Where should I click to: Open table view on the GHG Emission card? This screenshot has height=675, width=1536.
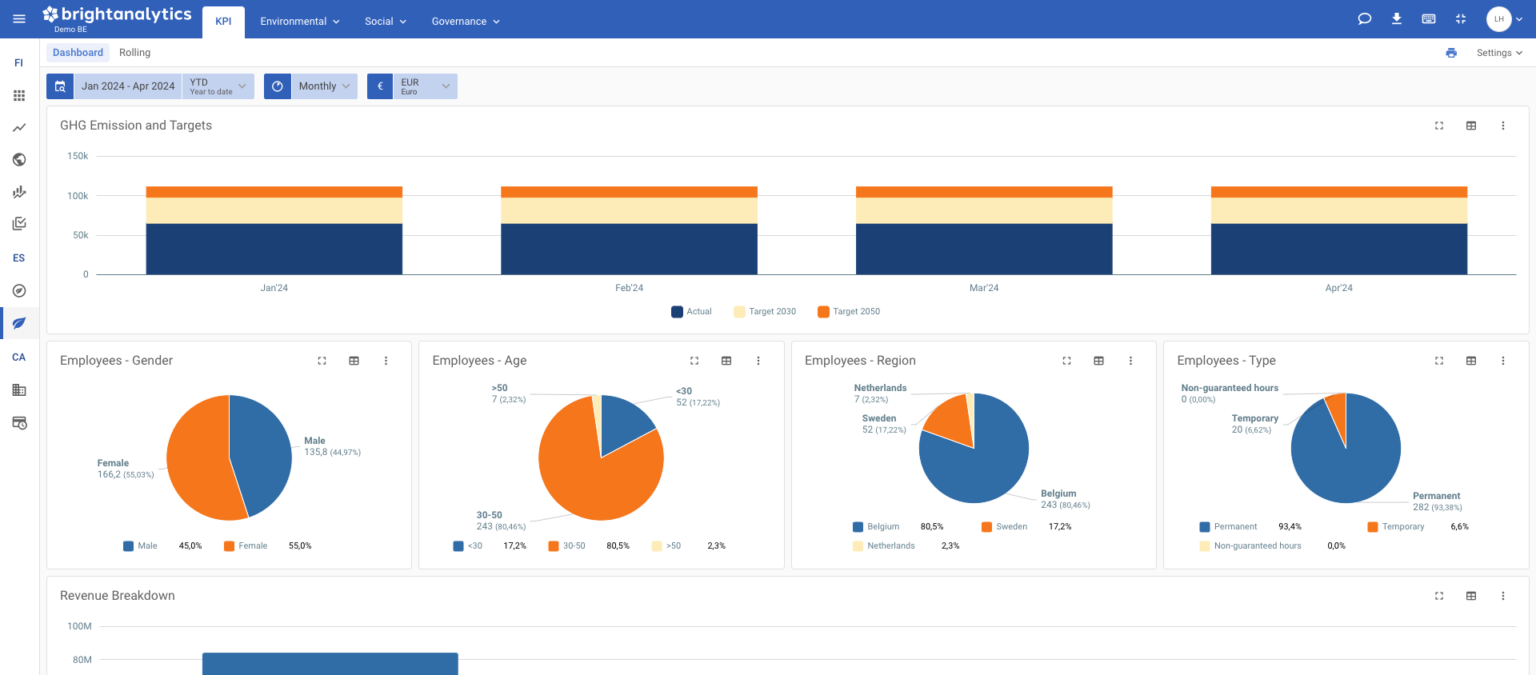[x=1471, y=125]
